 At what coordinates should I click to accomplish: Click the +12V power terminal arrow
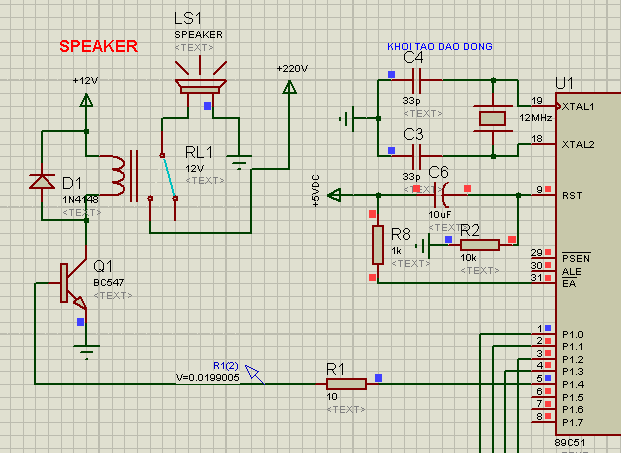coord(86,101)
